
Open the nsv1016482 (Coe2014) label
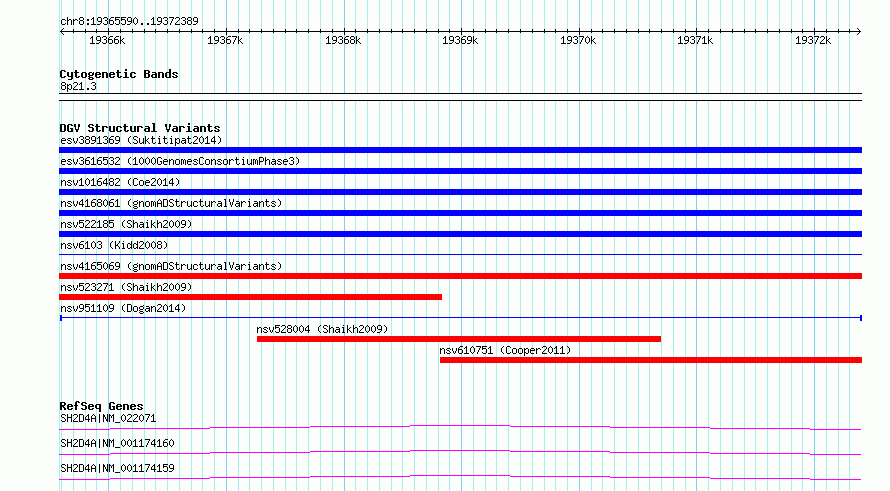pyautogui.click(x=120, y=182)
